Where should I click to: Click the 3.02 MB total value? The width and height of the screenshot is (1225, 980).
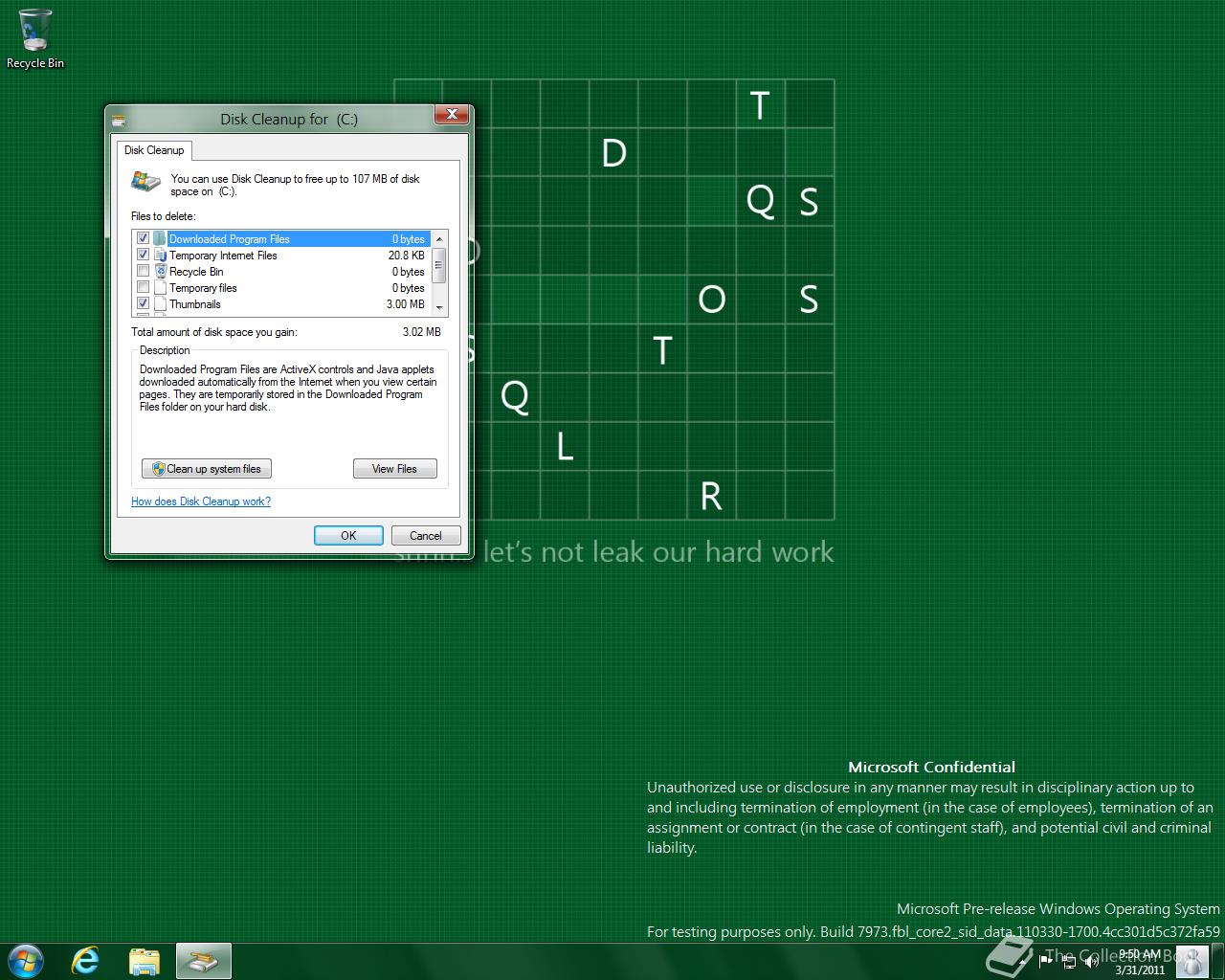tap(422, 332)
